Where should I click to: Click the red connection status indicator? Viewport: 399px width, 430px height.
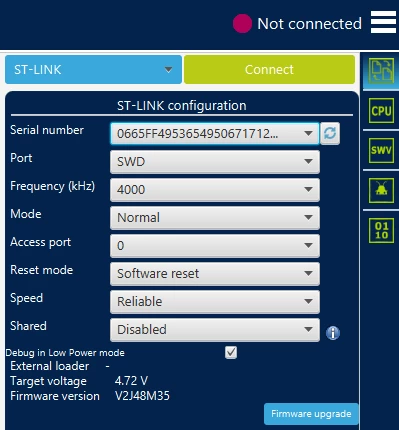coord(242,24)
